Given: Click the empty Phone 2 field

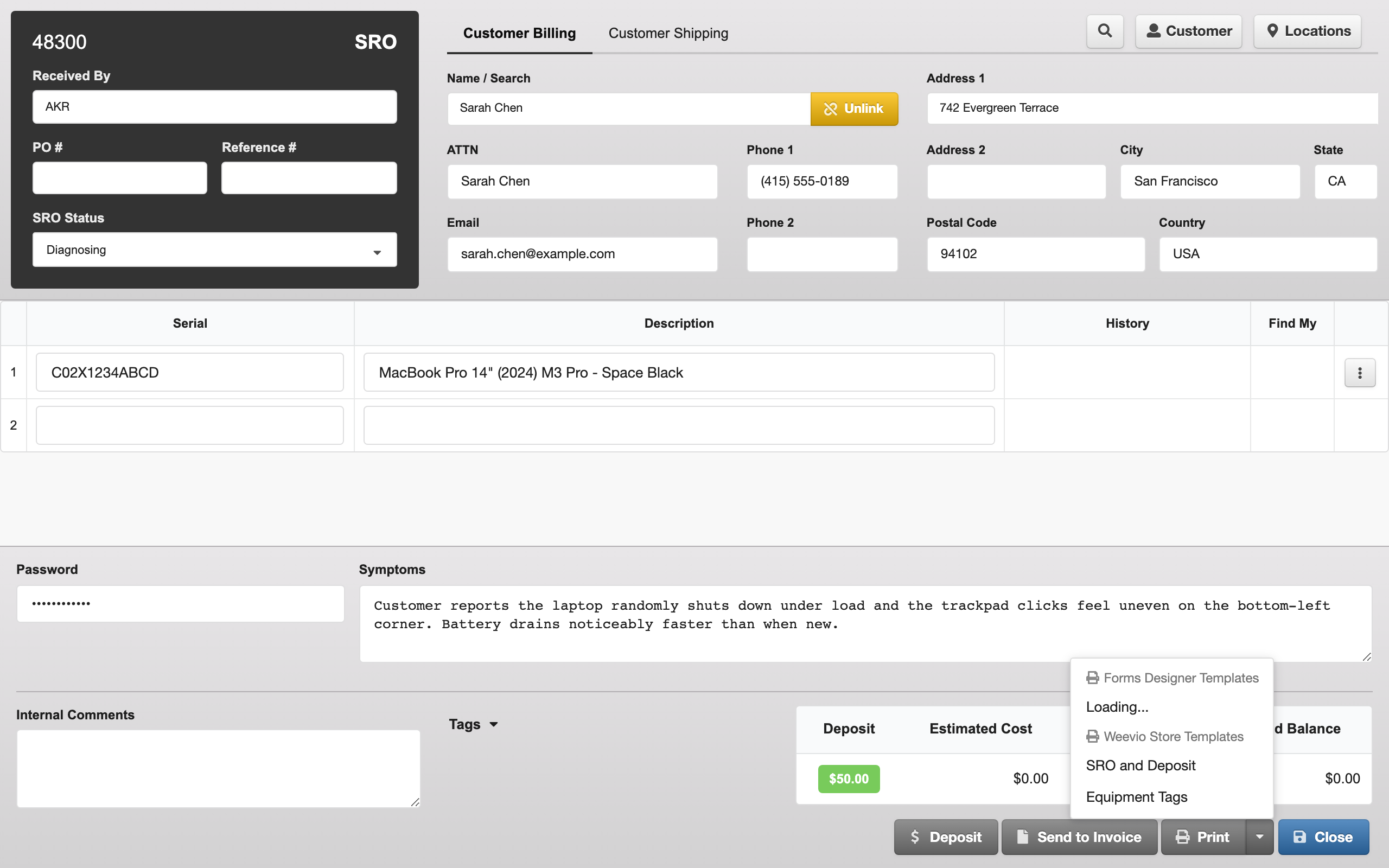Looking at the screenshot, I should [x=822, y=254].
